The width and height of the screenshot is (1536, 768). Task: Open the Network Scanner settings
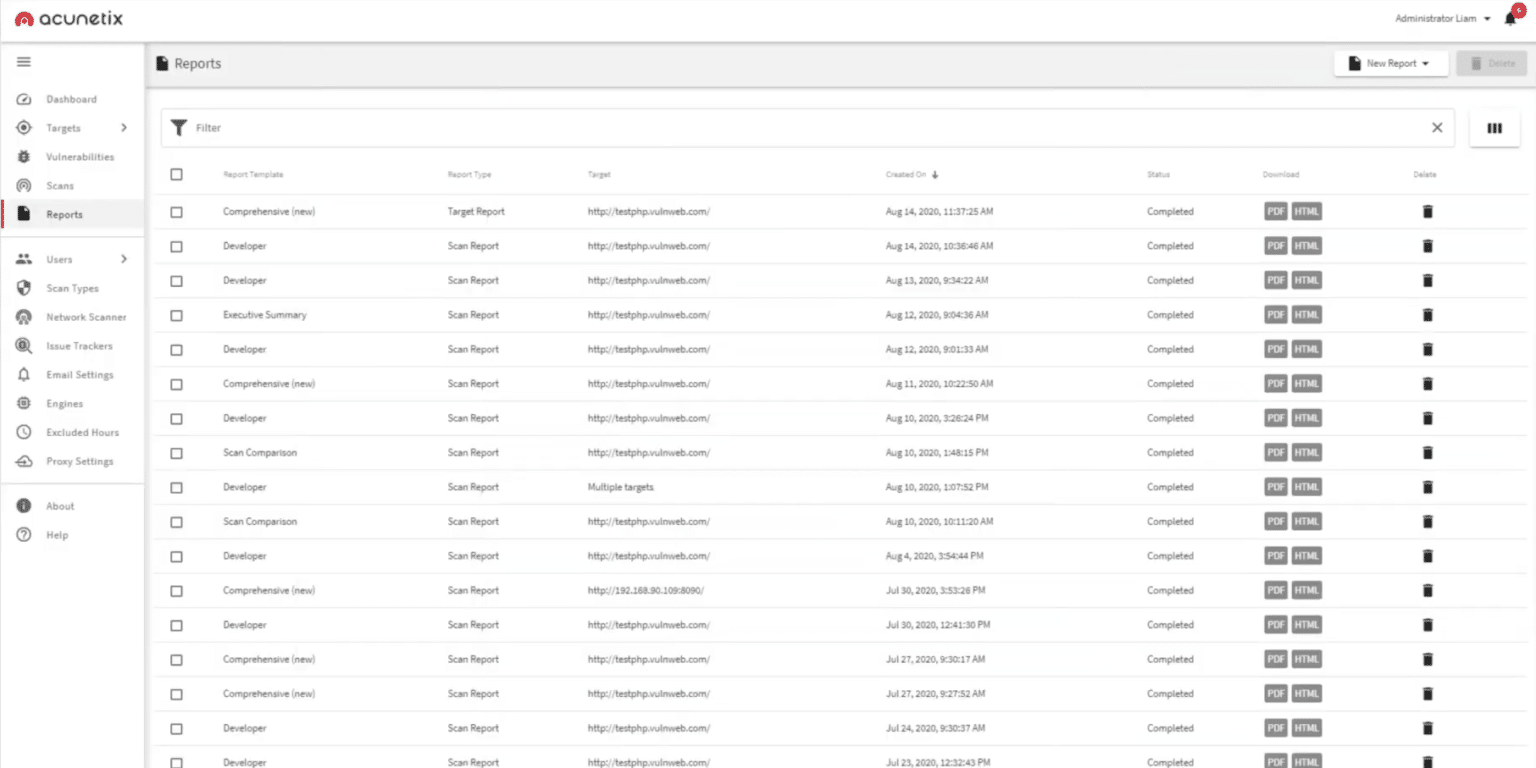tap(87, 316)
